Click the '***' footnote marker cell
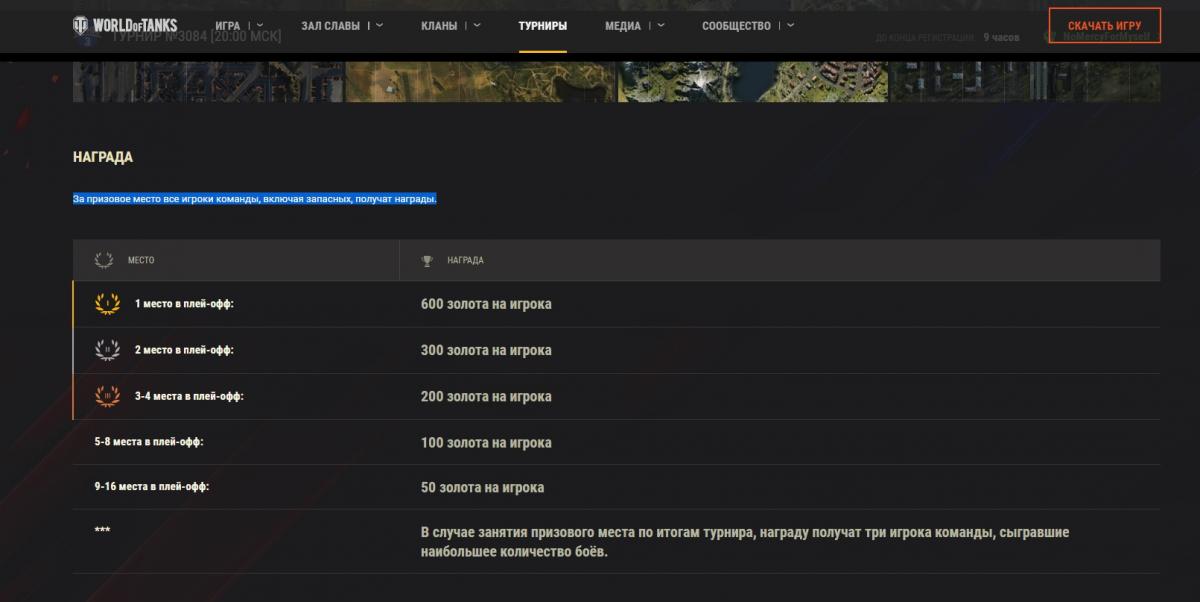Image resolution: width=1200 pixels, height=602 pixels. click(102, 531)
